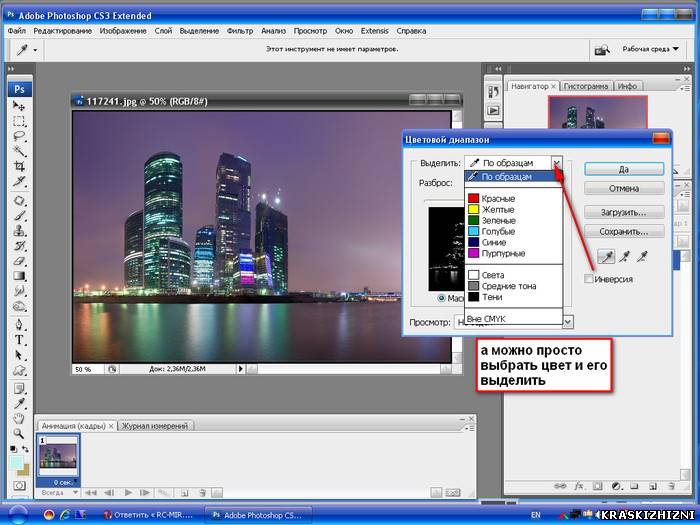Image resolution: width=700 pixels, height=525 pixels.
Task: Select the Clone Stamp tool
Action: pyautogui.click(x=19, y=231)
